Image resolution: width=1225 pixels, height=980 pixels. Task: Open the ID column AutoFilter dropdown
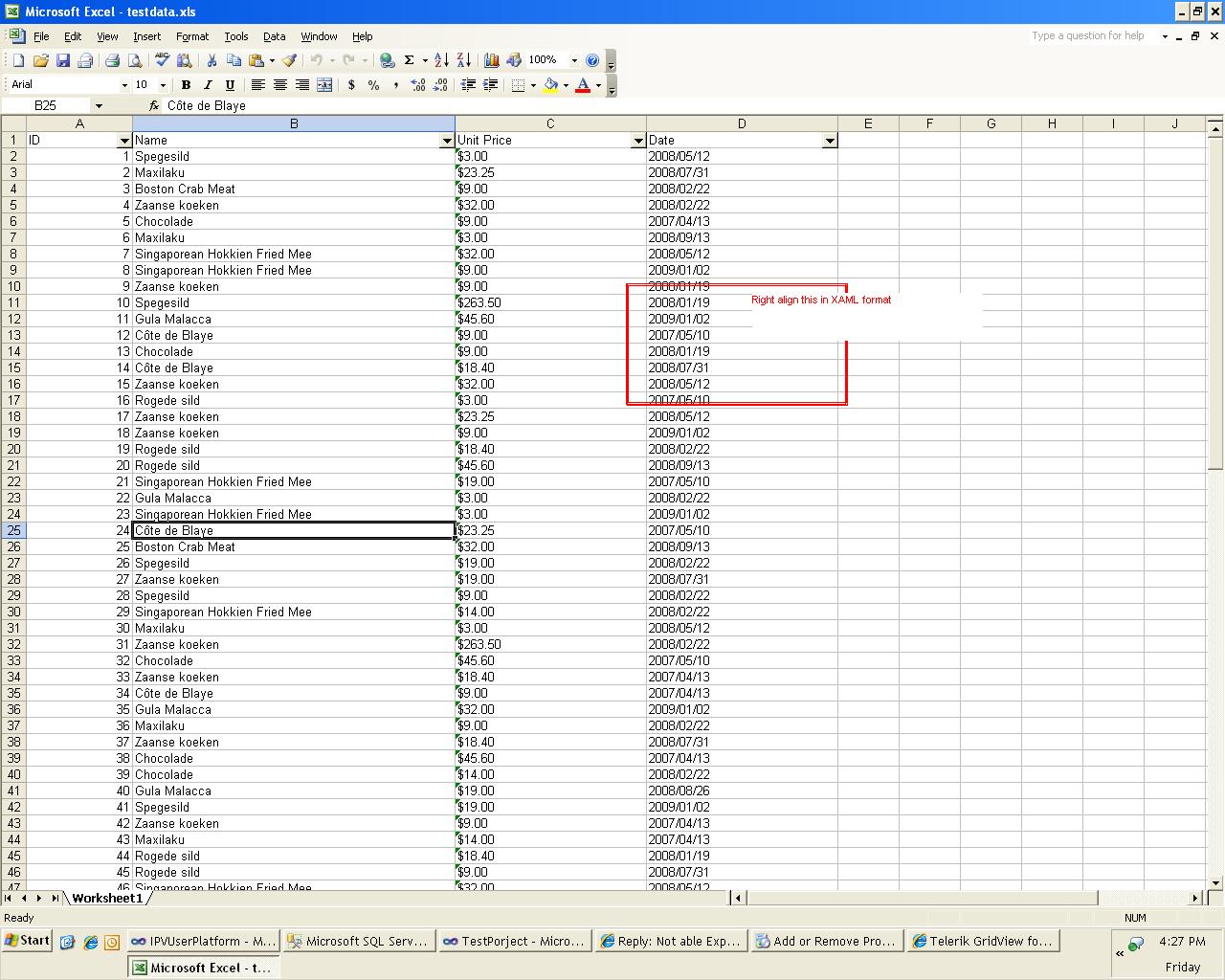coord(124,141)
